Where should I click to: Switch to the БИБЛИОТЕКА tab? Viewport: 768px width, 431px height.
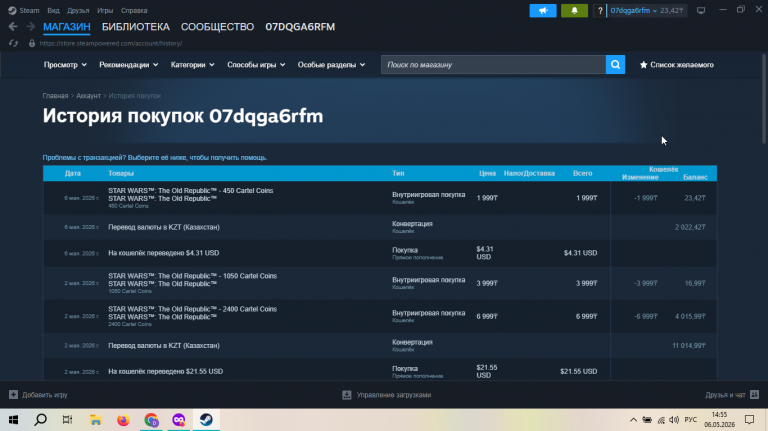point(136,27)
